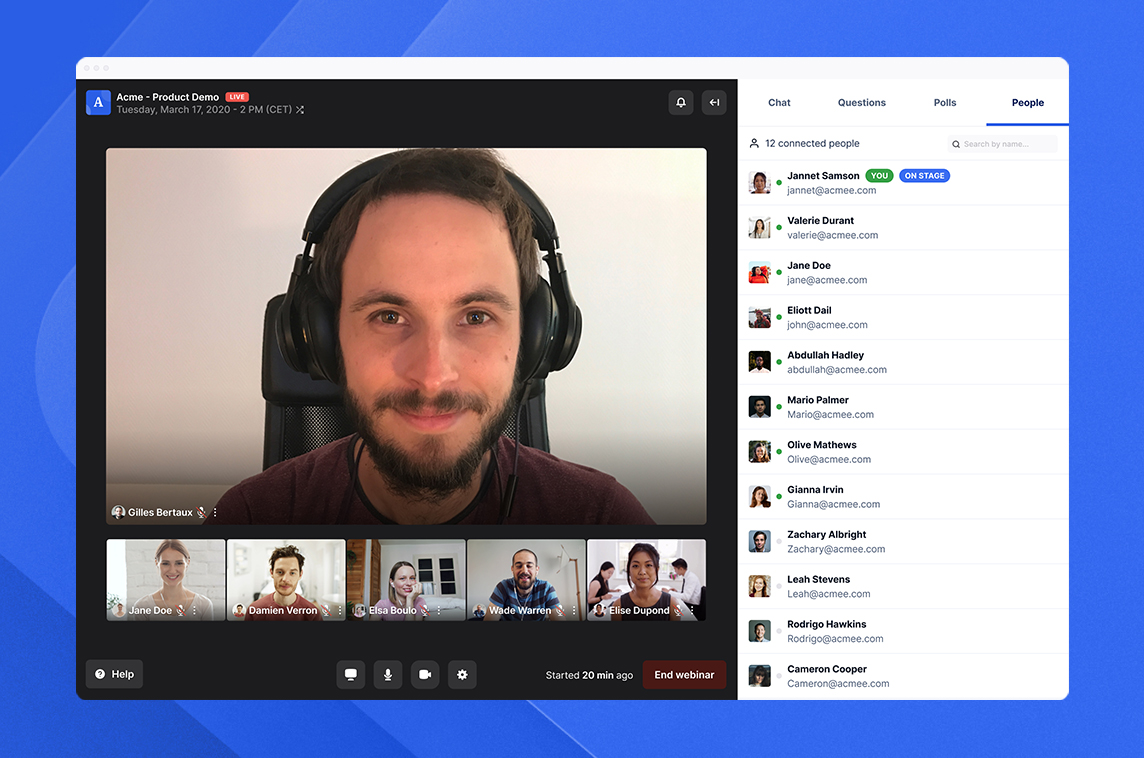Select Rodrigo Hawkins in the people list
Viewport: 1144px width, 758px height.
tap(903, 632)
